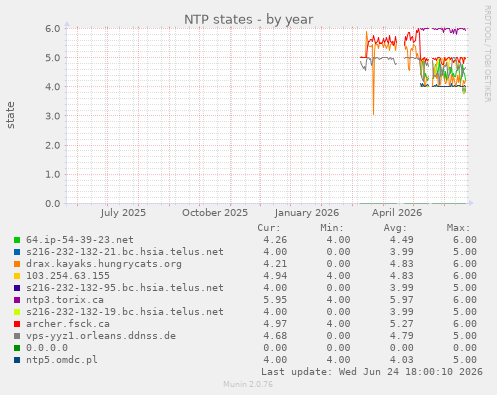
Task: Click the Cur value 4.21 for drax.kayaks.hungrycats.org
Action: tap(275, 264)
